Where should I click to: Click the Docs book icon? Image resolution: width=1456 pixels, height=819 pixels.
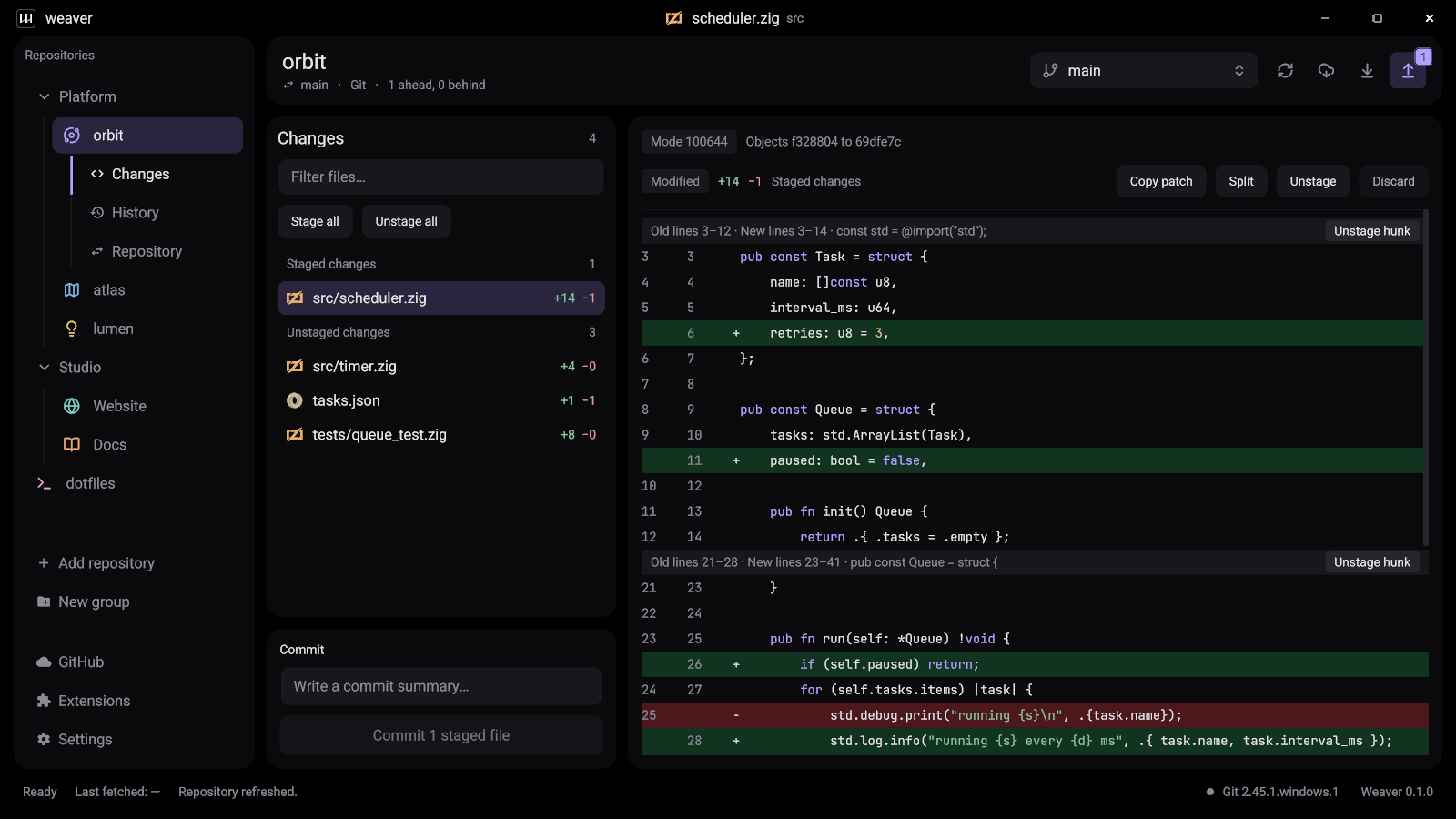pos(72,445)
